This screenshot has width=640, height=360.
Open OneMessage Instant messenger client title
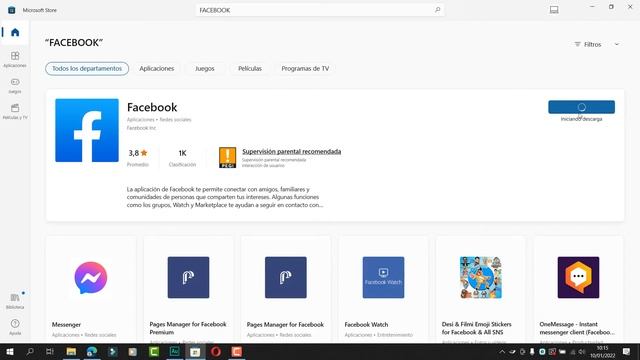[x=577, y=328]
